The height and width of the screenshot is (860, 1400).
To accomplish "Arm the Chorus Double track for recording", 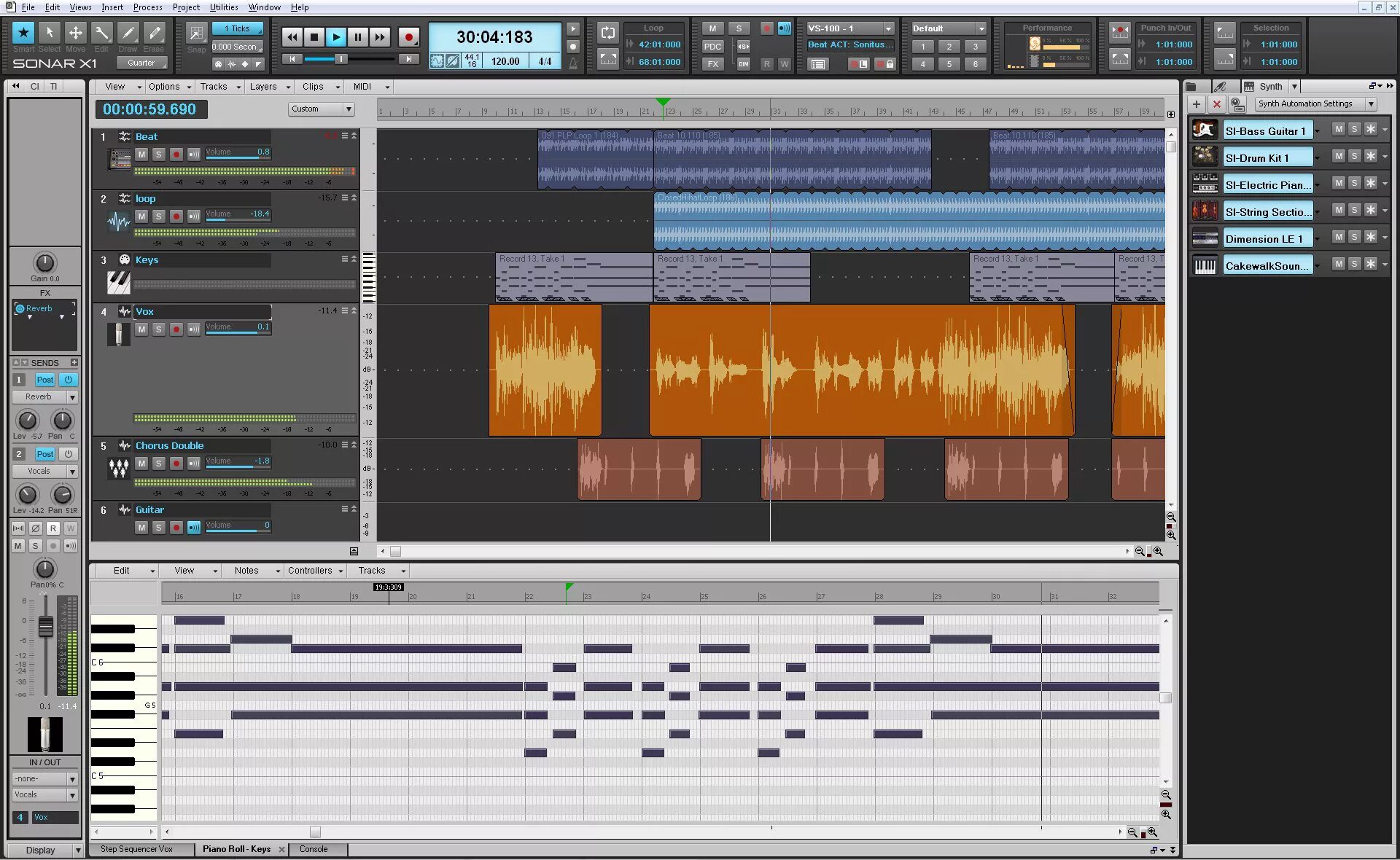I will click(176, 464).
